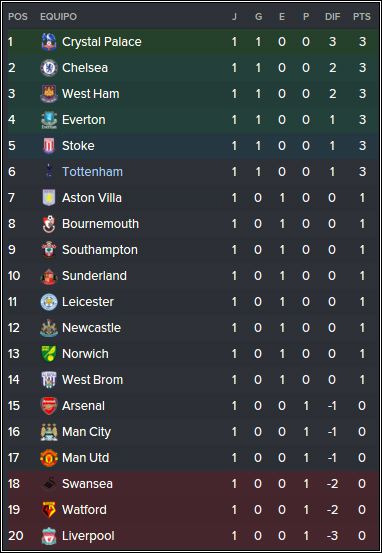Viewport: 382px width, 553px height.
Task: Click the POS column header
Action: [x=18, y=17]
